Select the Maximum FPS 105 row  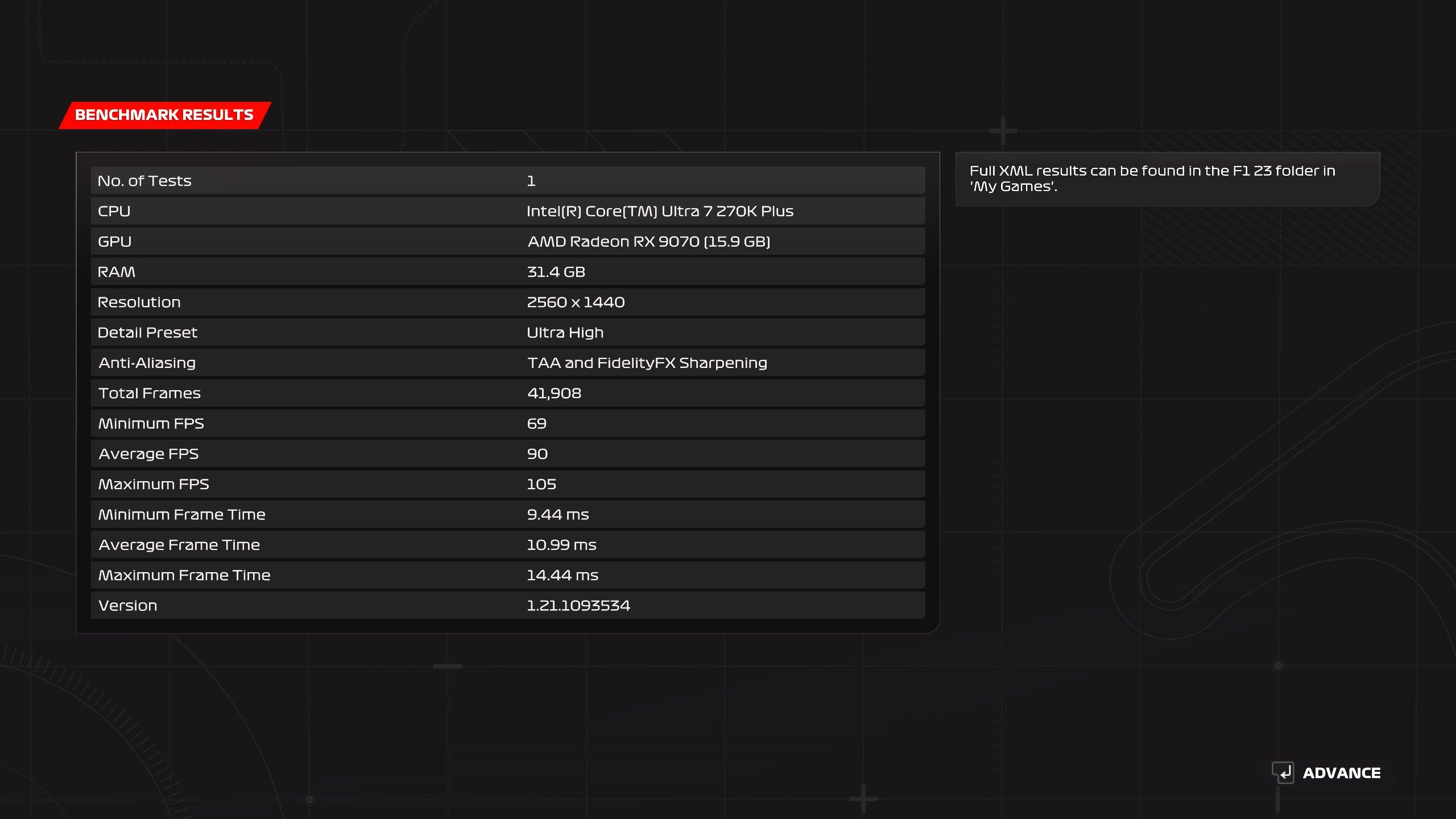[507, 484]
